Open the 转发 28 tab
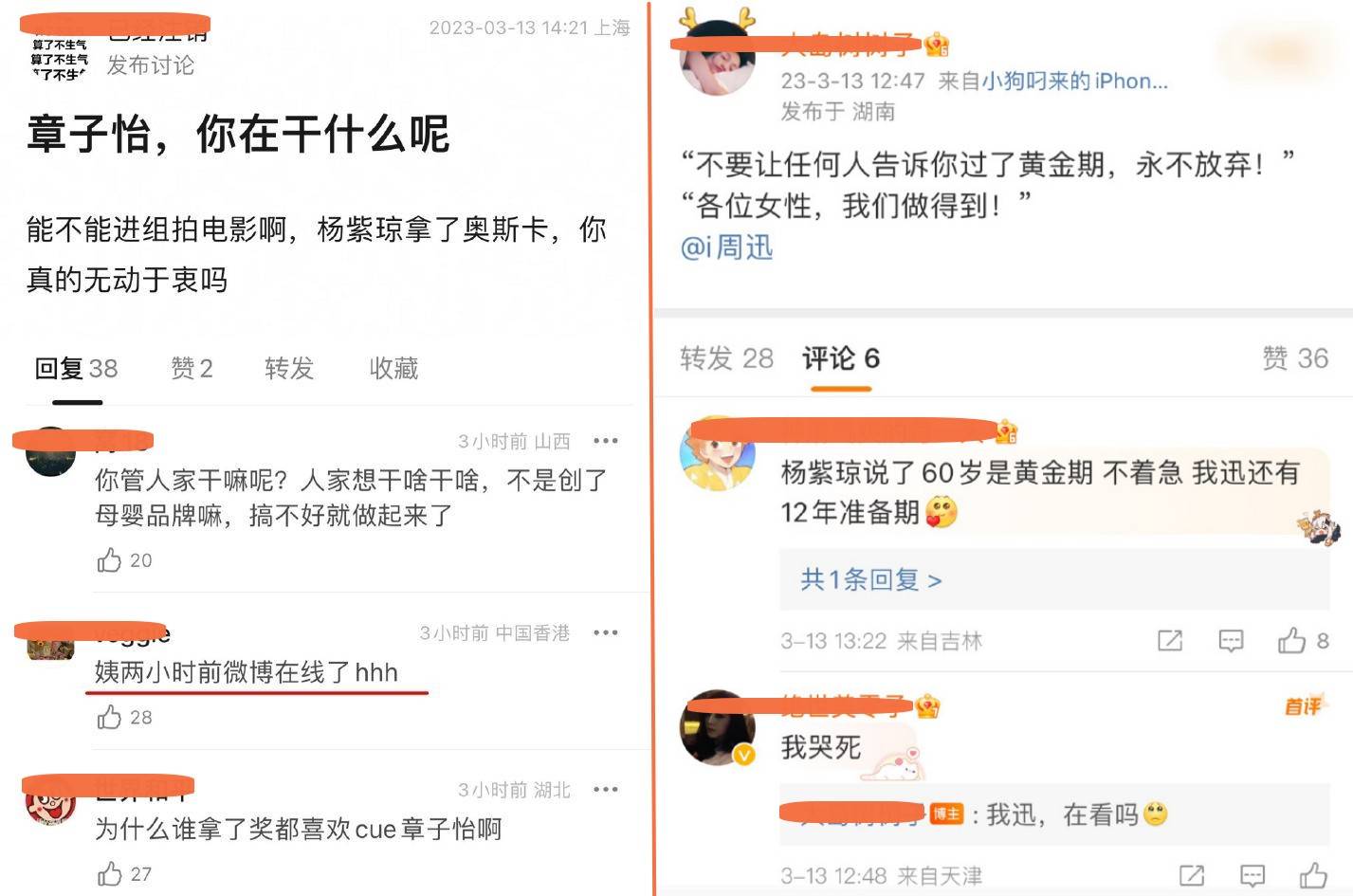 (726, 358)
